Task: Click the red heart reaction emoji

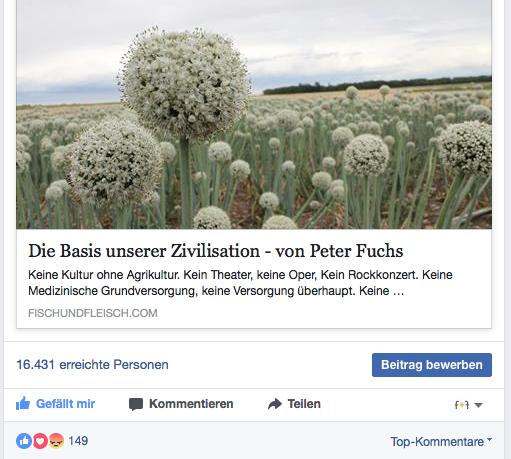Action: pyautogui.click(x=40, y=441)
